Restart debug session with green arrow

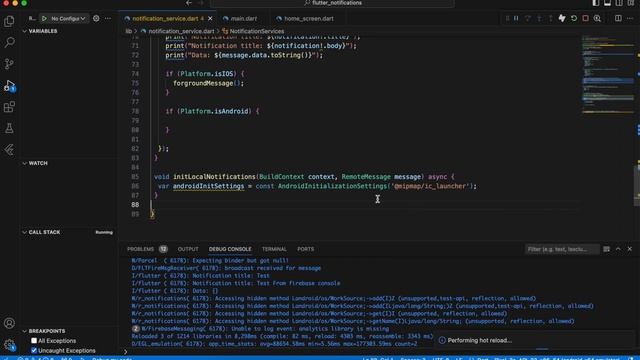click(x=574, y=18)
